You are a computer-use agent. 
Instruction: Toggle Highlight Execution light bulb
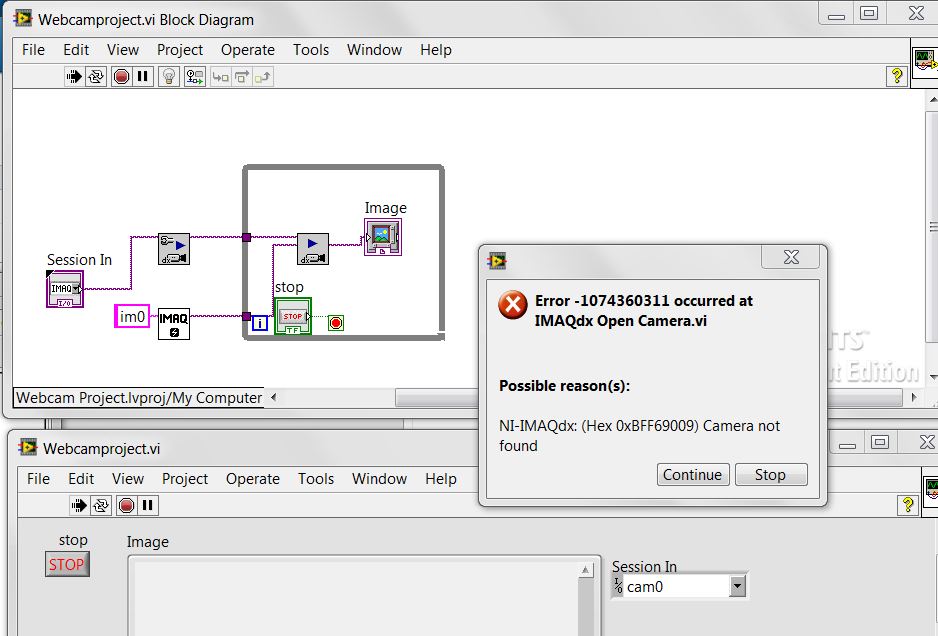[169, 77]
